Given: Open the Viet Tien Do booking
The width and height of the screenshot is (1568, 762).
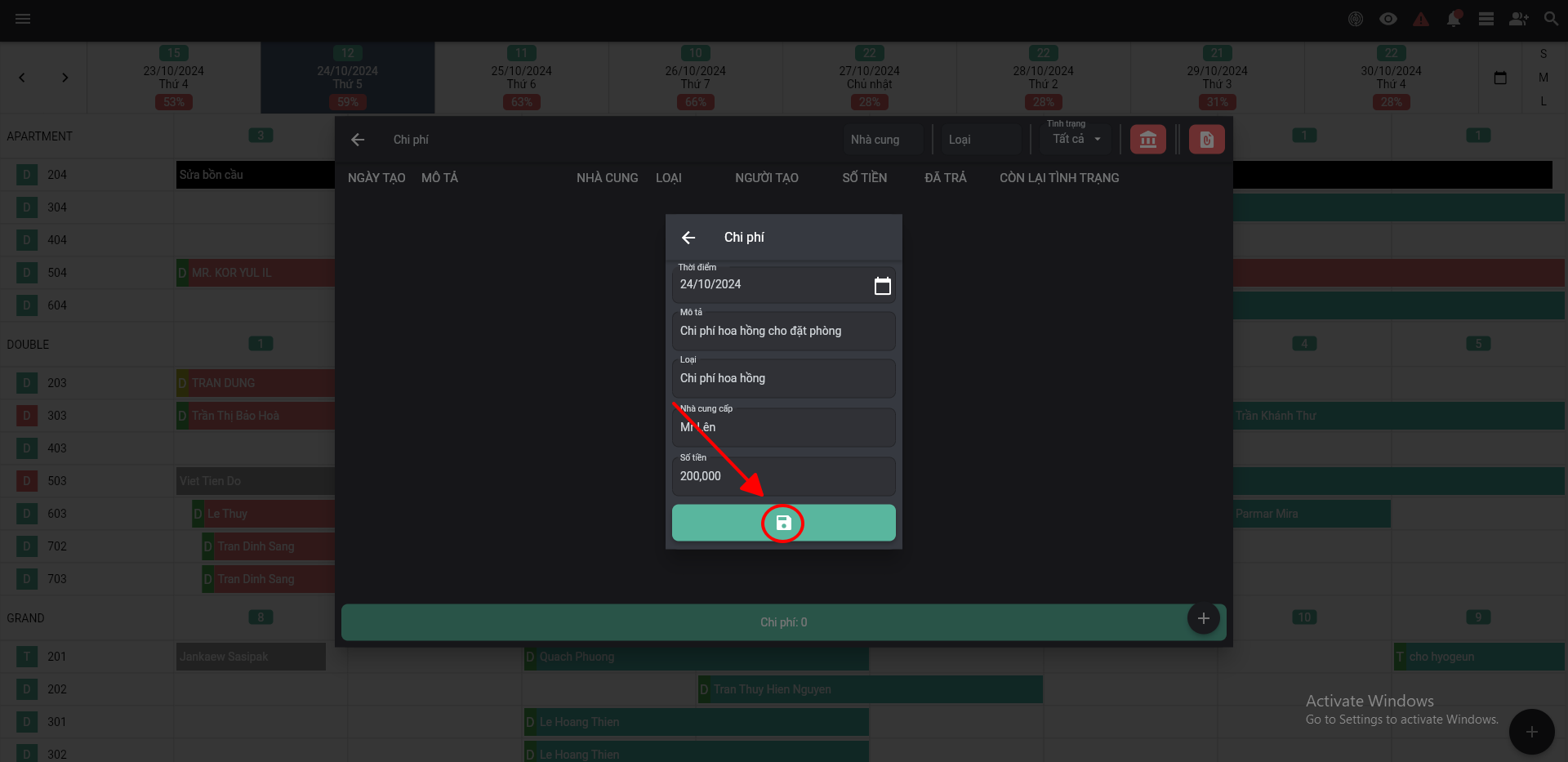Looking at the screenshot, I should 256,481.
